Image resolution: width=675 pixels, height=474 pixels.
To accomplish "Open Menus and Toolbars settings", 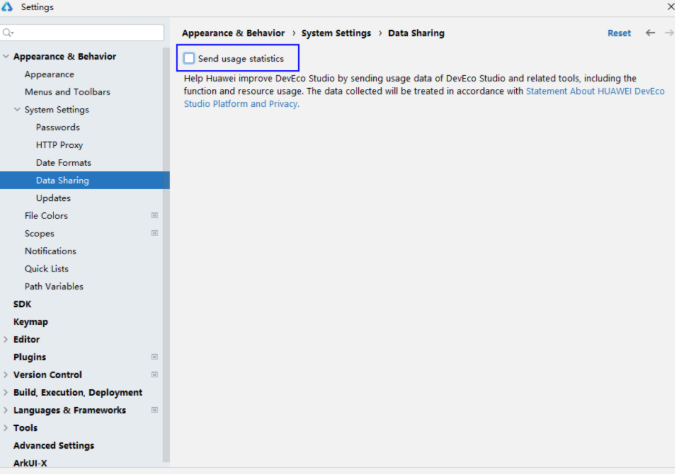I will click(67, 92).
